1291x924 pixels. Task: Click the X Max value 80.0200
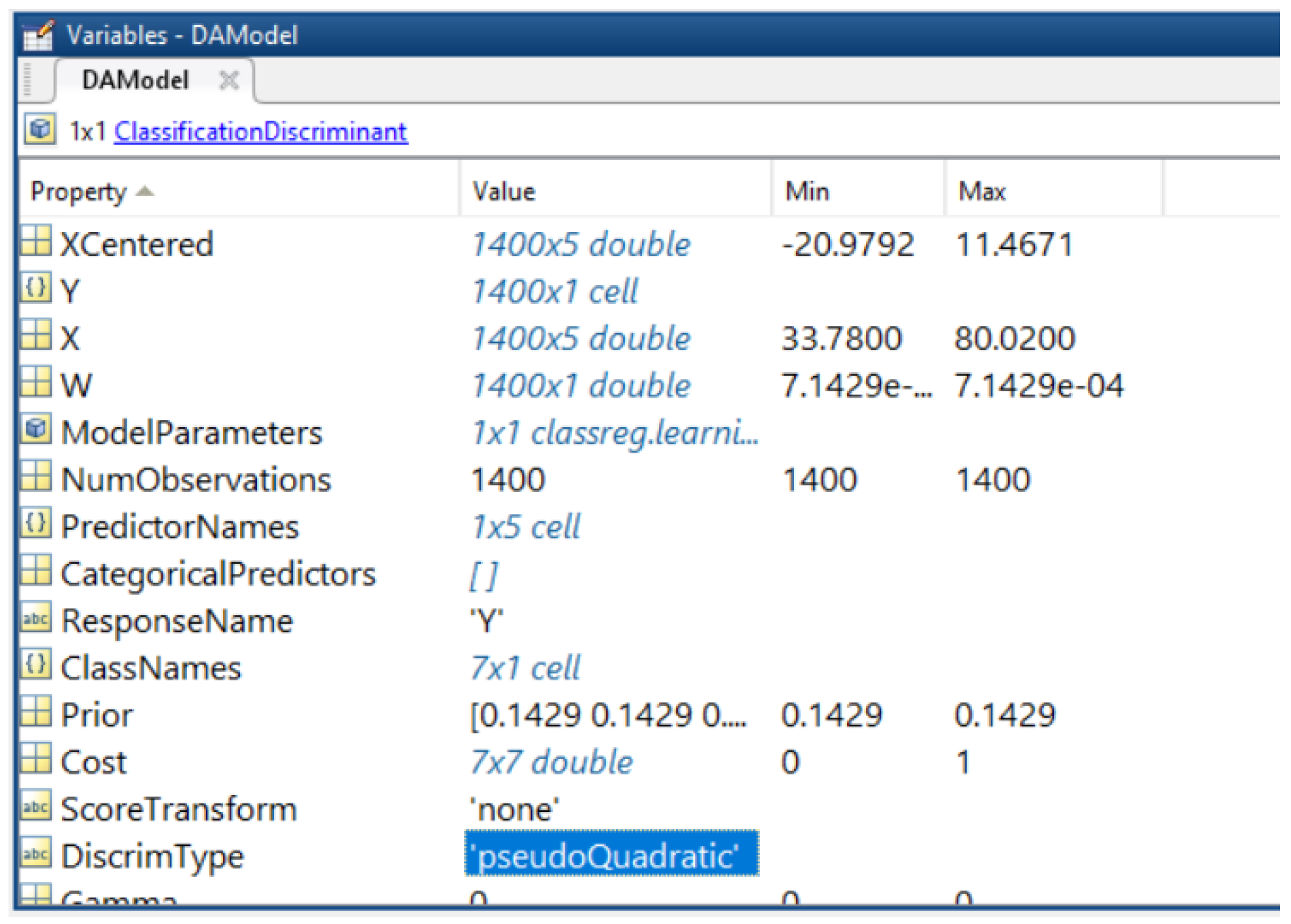tap(1015, 338)
